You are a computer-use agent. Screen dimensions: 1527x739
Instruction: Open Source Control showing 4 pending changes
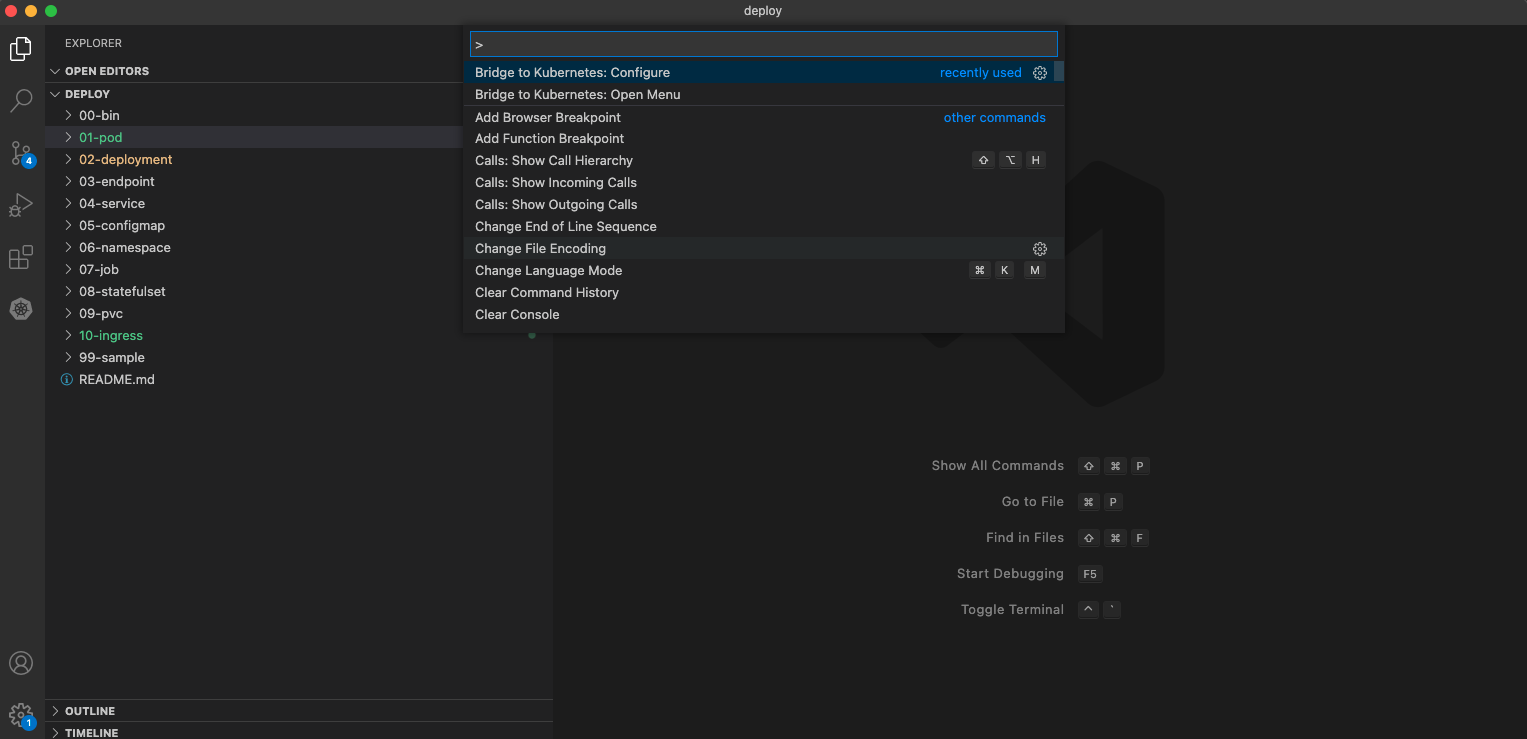coord(20,153)
